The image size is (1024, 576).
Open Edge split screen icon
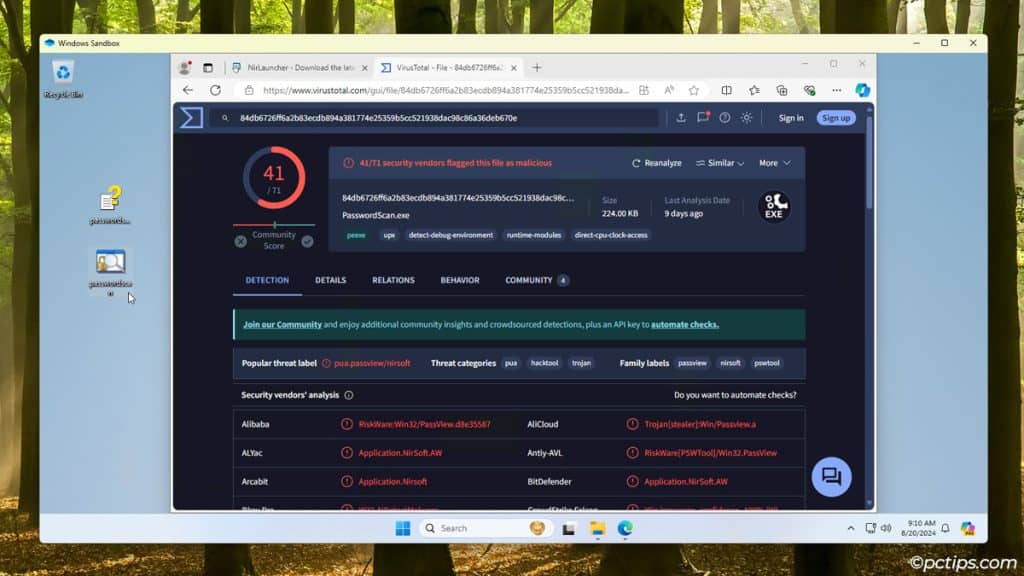point(726,89)
